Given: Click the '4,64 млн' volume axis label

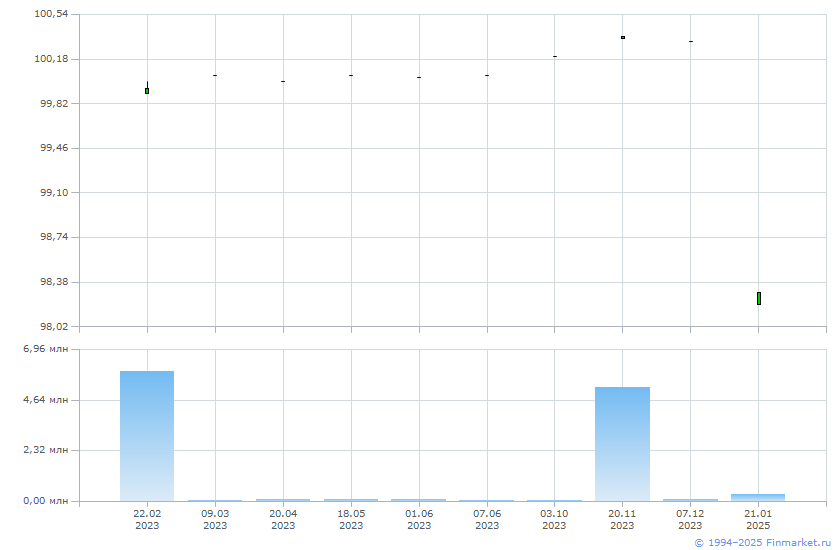Looking at the screenshot, I should pos(46,400).
